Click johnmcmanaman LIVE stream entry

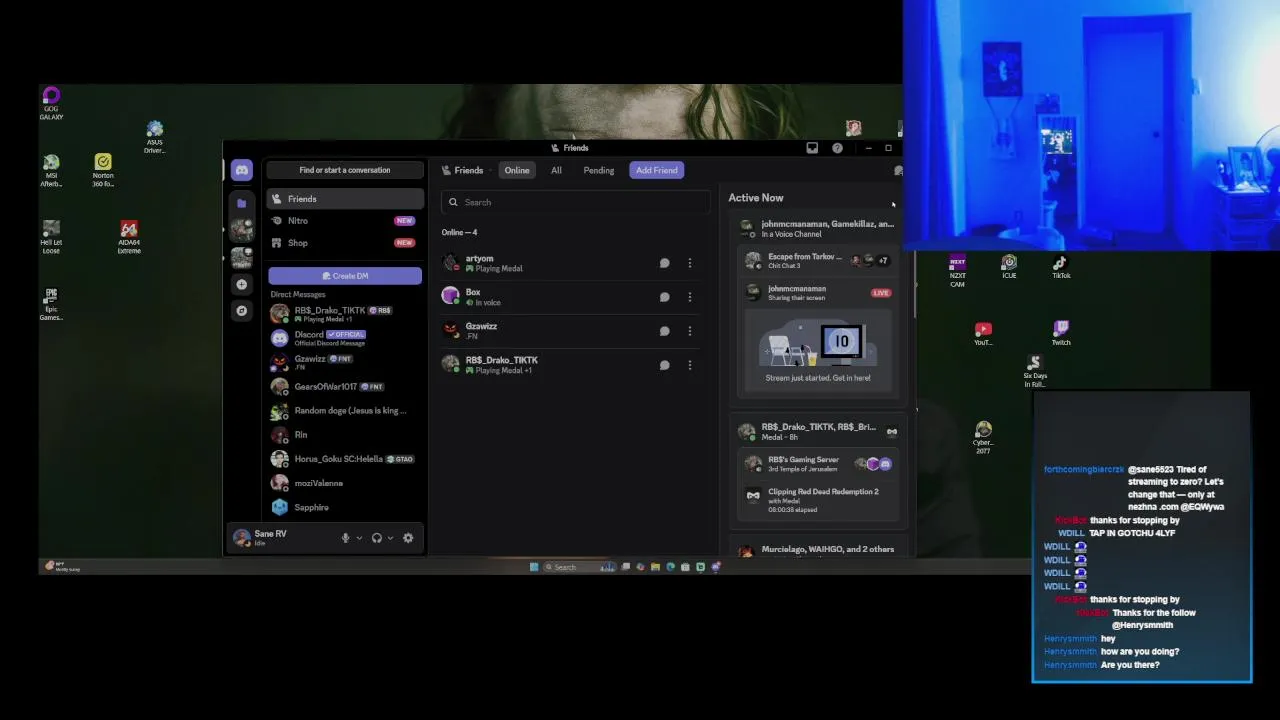point(818,293)
